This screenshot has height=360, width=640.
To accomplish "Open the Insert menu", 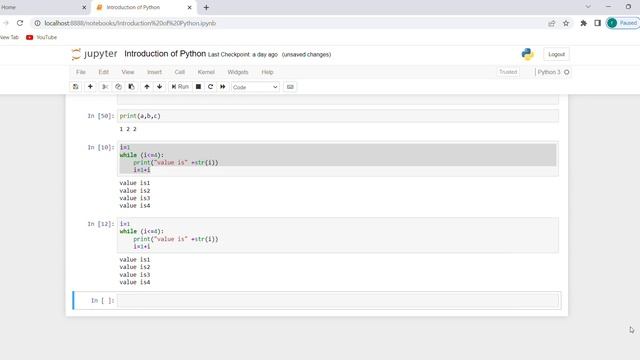I will coord(154,72).
